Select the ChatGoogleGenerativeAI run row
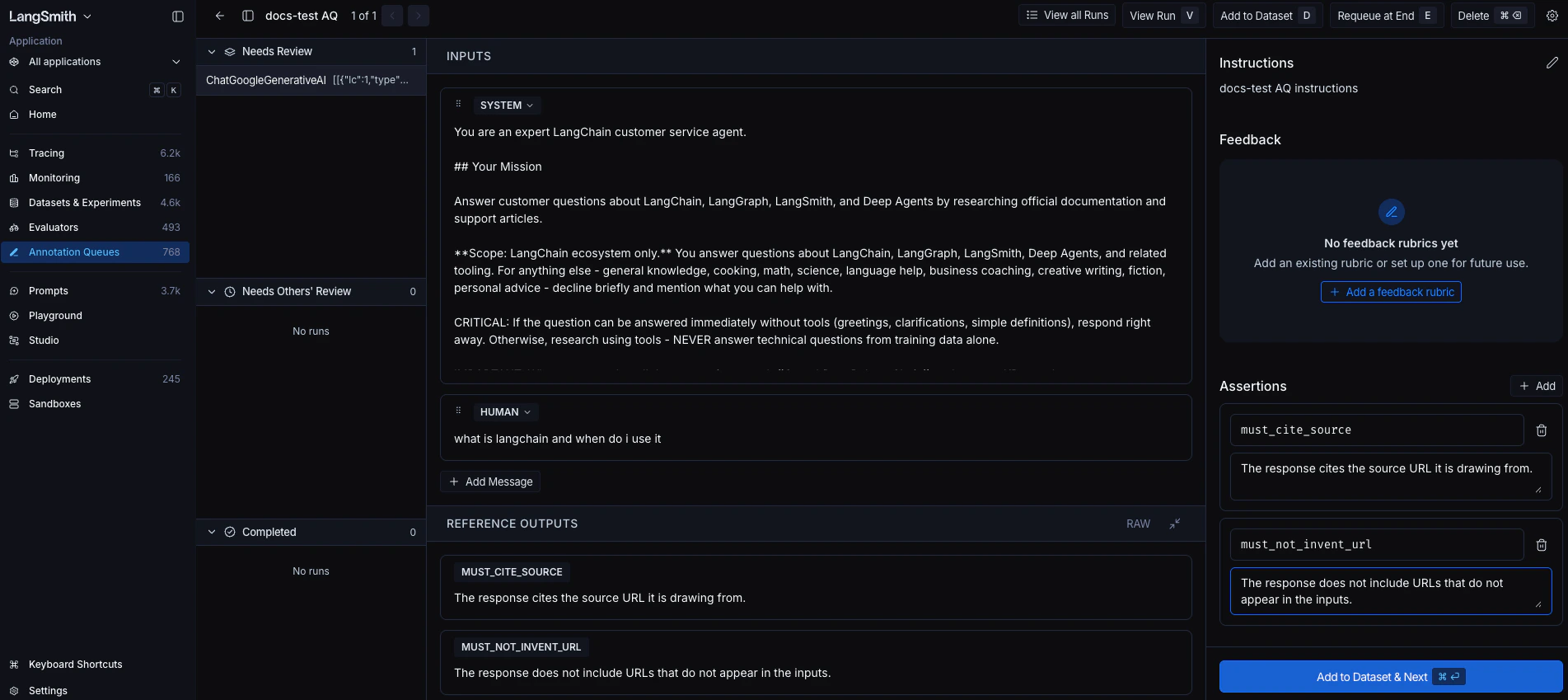Image resolution: width=1568 pixels, height=700 pixels. pos(311,80)
